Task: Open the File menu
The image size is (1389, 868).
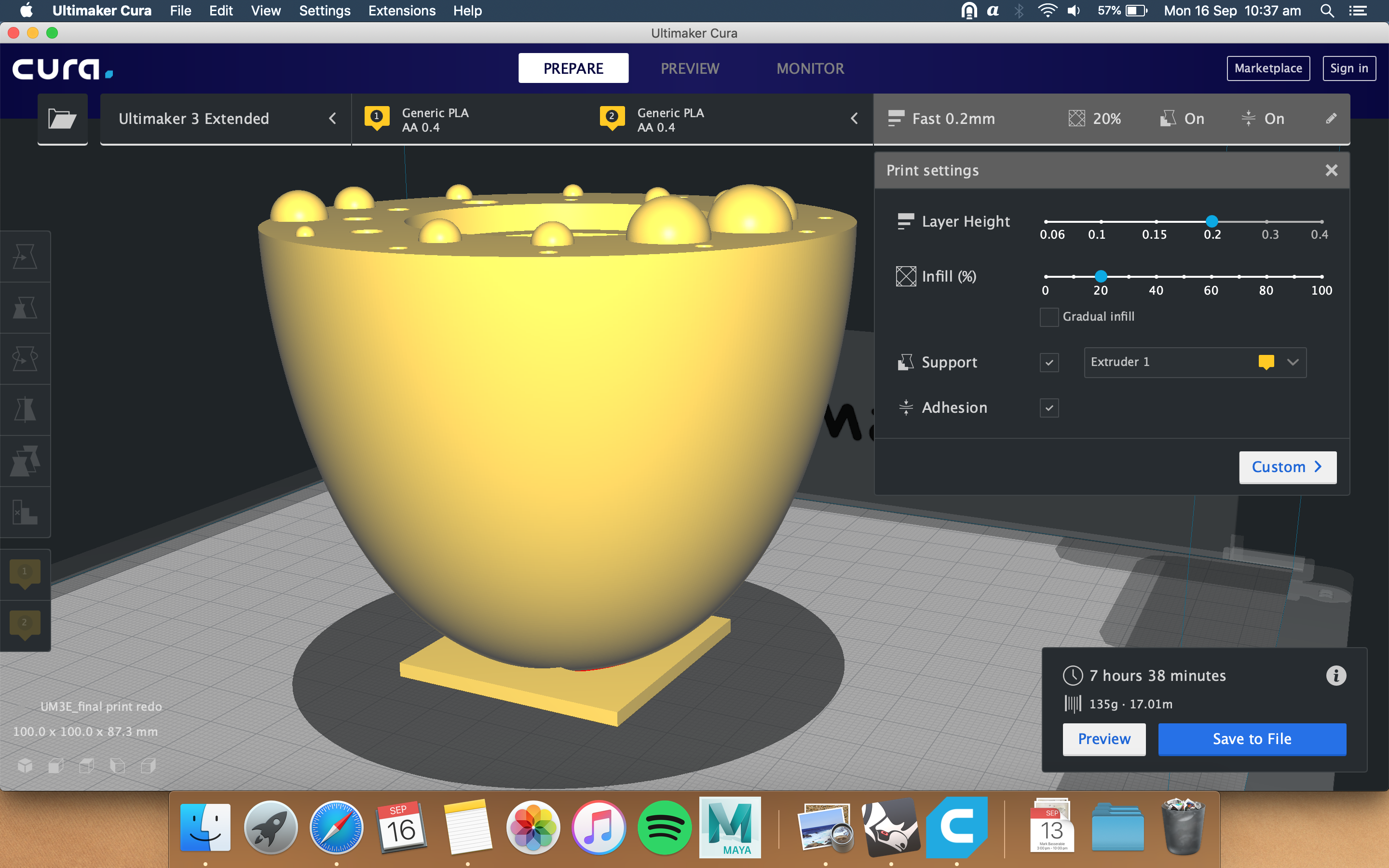Action: [180, 11]
